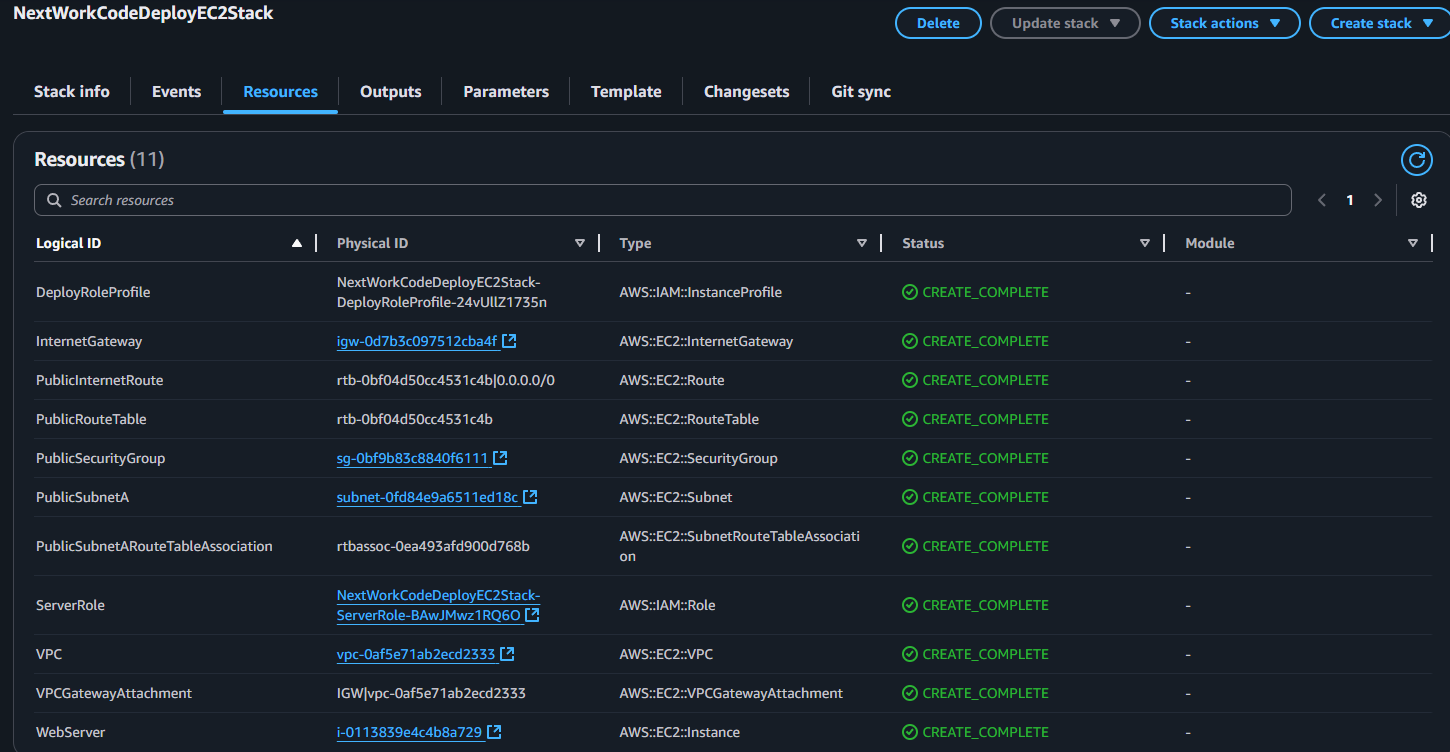Click page number 1
Image resolution: width=1450 pixels, height=752 pixels.
coord(1350,200)
